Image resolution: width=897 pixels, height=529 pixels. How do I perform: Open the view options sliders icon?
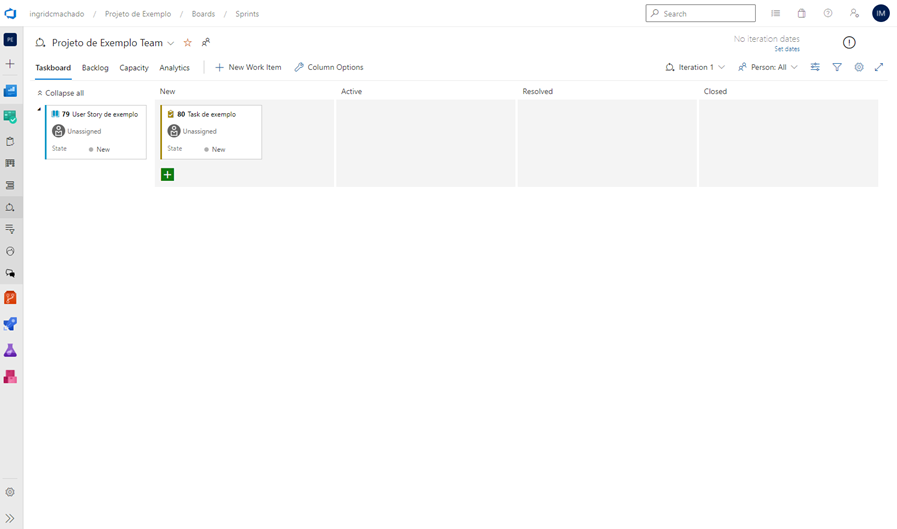pyautogui.click(x=815, y=67)
